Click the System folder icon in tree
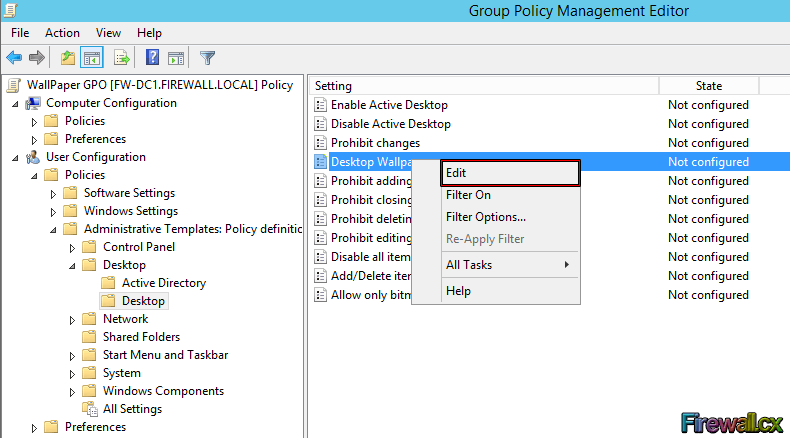 (89, 373)
